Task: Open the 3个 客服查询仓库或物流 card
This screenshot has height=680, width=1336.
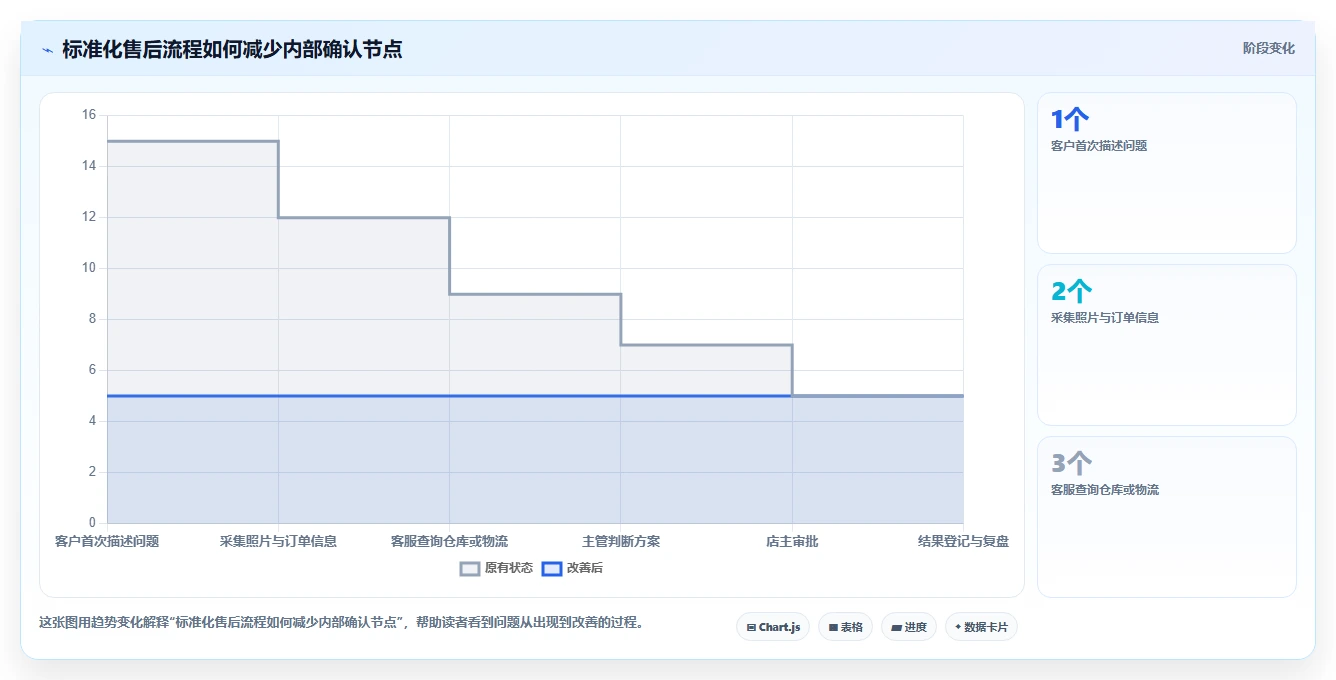Action: [x=1167, y=517]
